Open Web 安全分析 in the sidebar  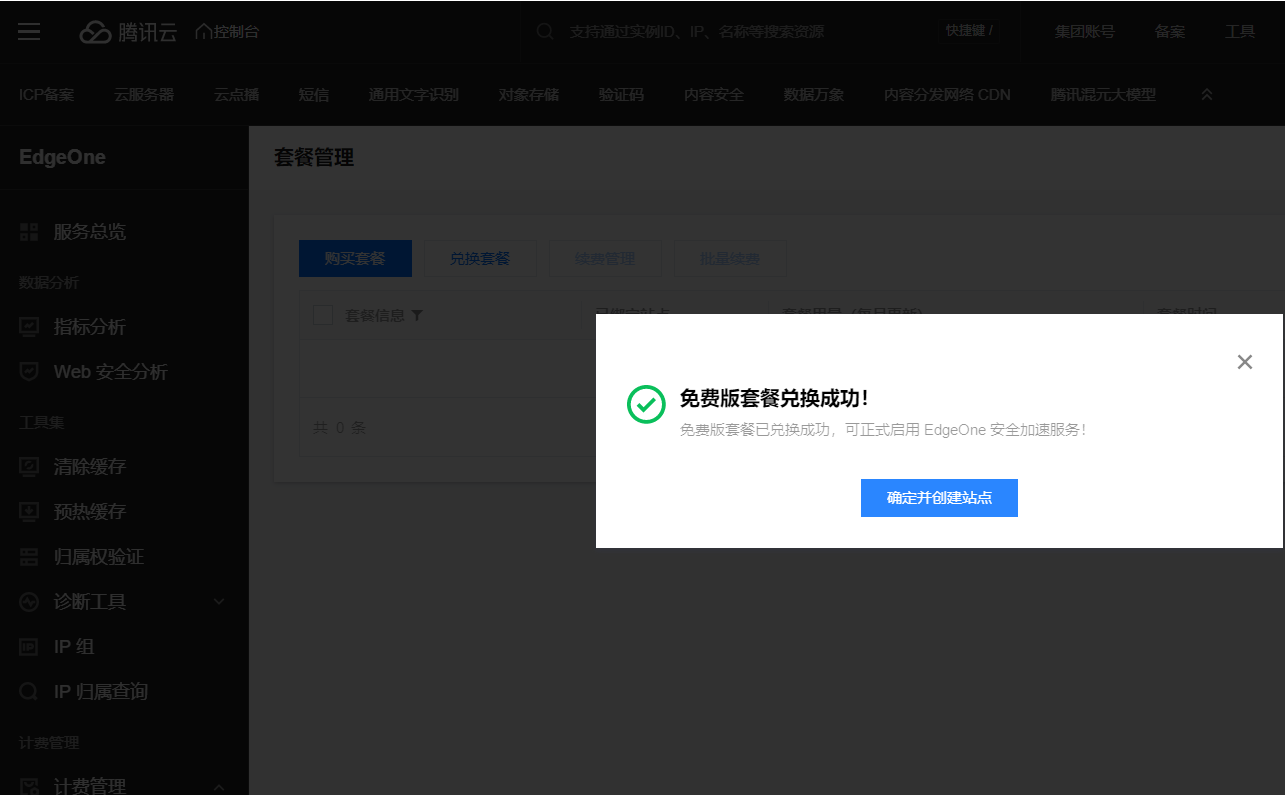pyautogui.click(x=111, y=372)
